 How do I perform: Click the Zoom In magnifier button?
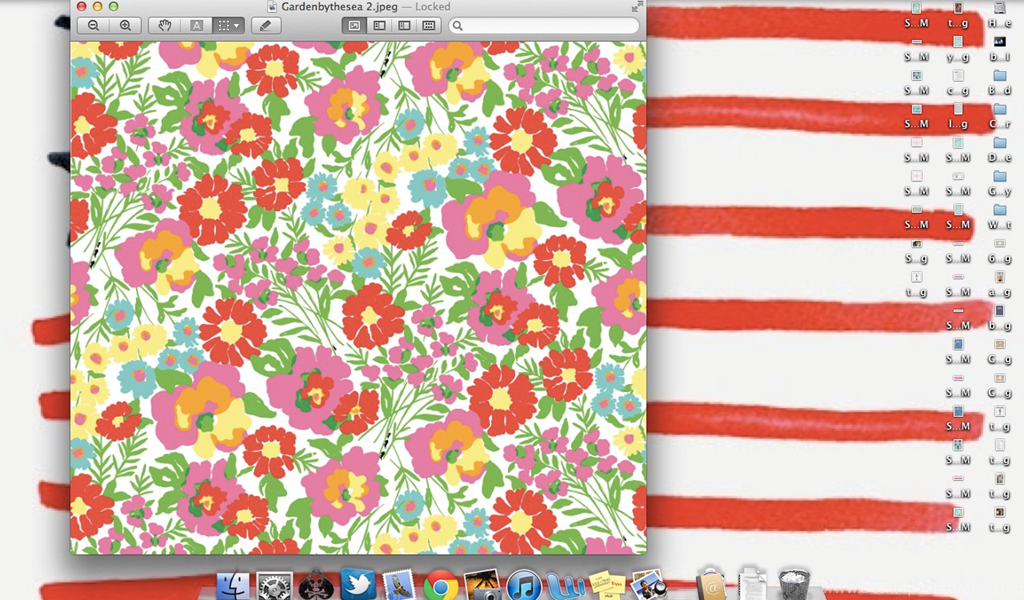click(x=125, y=26)
